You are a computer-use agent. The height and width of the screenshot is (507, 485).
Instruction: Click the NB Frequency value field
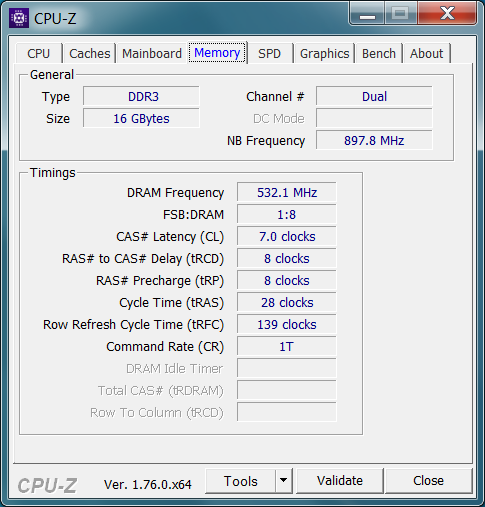click(x=374, y=140)
